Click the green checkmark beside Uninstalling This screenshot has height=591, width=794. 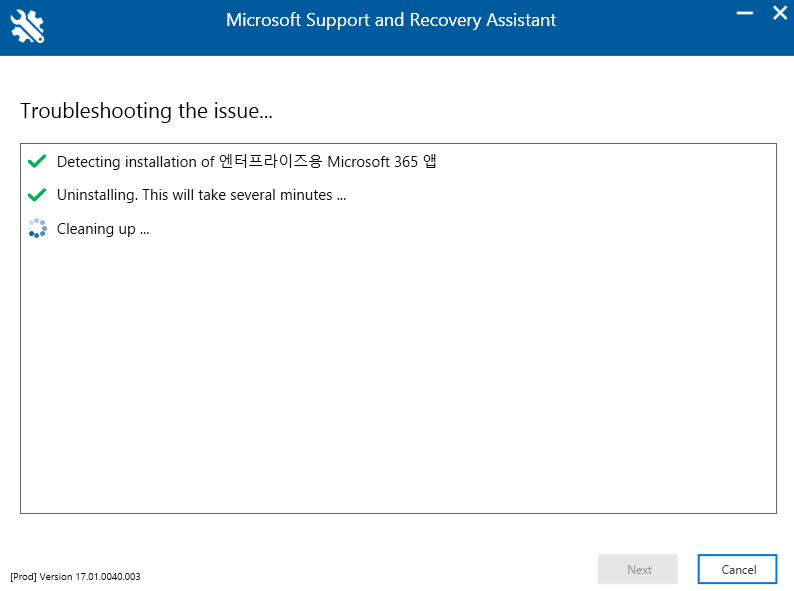click(x=37, y=194)
